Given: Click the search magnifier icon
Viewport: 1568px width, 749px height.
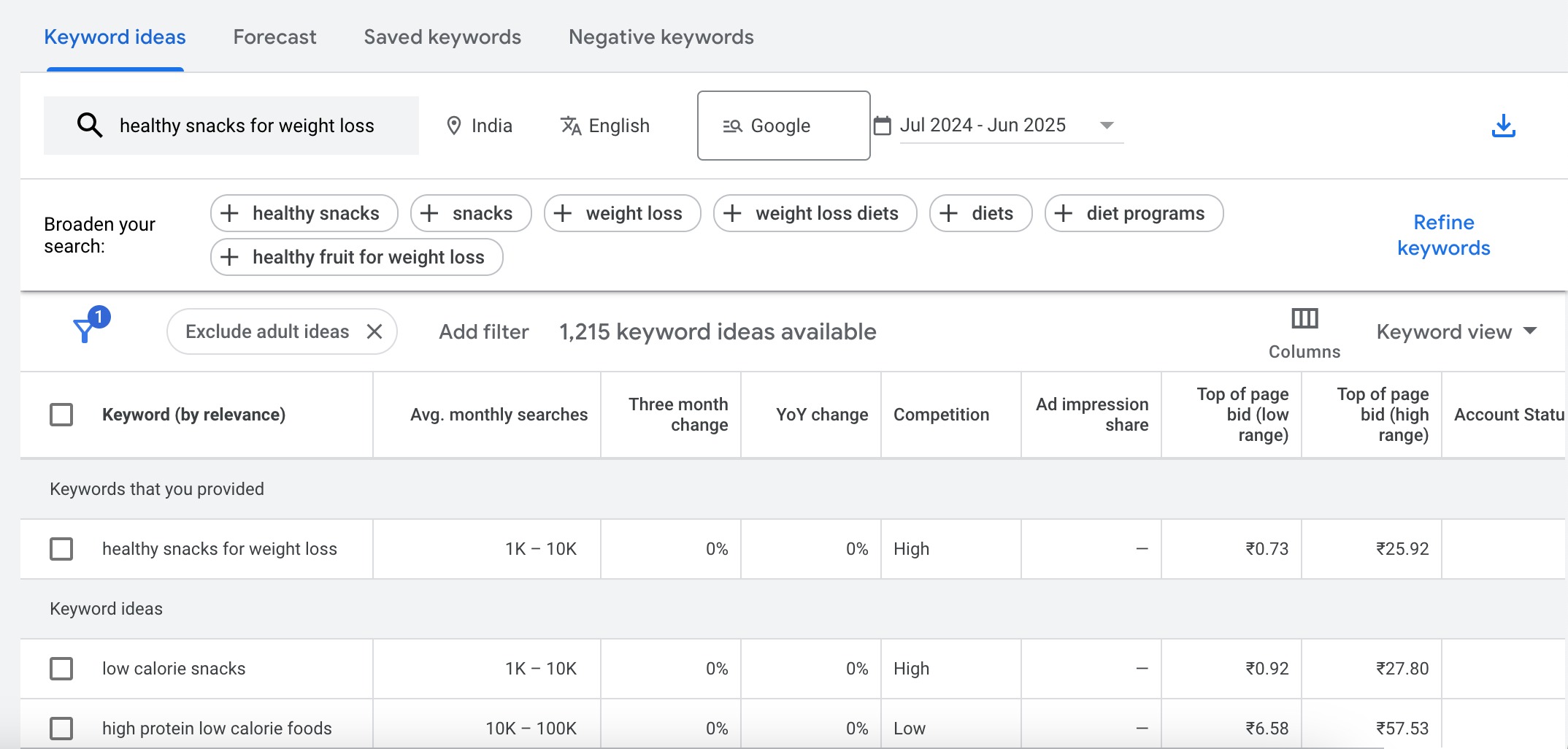Looking at the screenshot, I should pyautogui.click(x=90, y=126).
